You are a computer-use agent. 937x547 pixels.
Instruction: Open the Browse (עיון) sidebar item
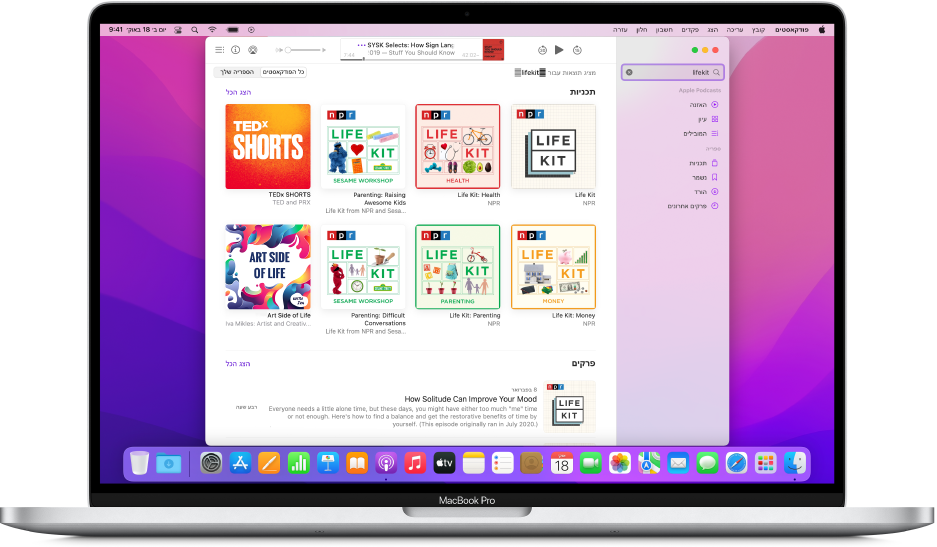[x=708, y=119]
